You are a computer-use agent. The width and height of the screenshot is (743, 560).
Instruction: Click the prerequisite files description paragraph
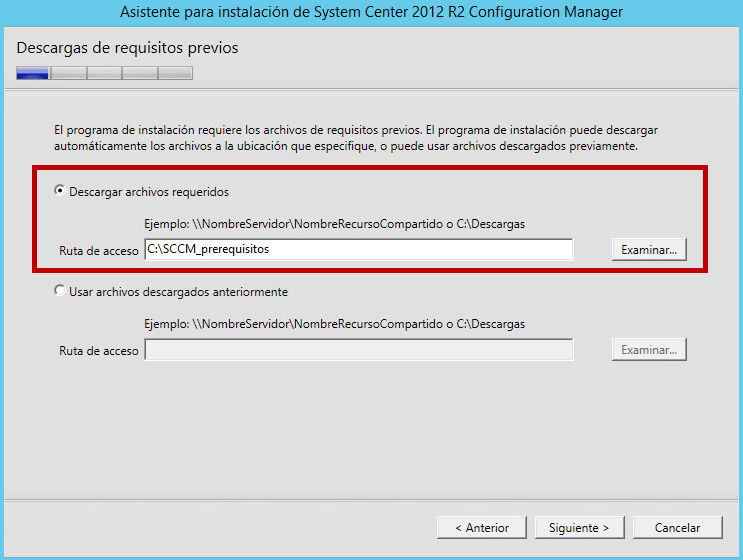(355, 138)
